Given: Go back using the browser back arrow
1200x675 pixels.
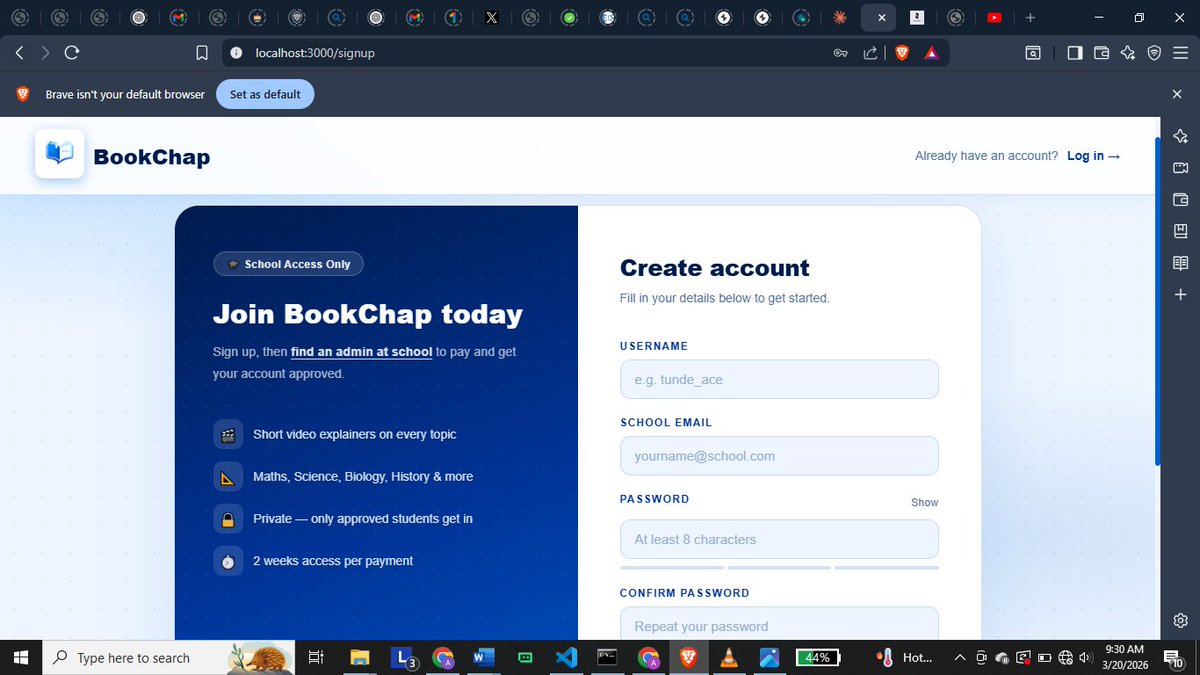Looking at the screenshot, I should pyautogui.click(x=19, y=53).
